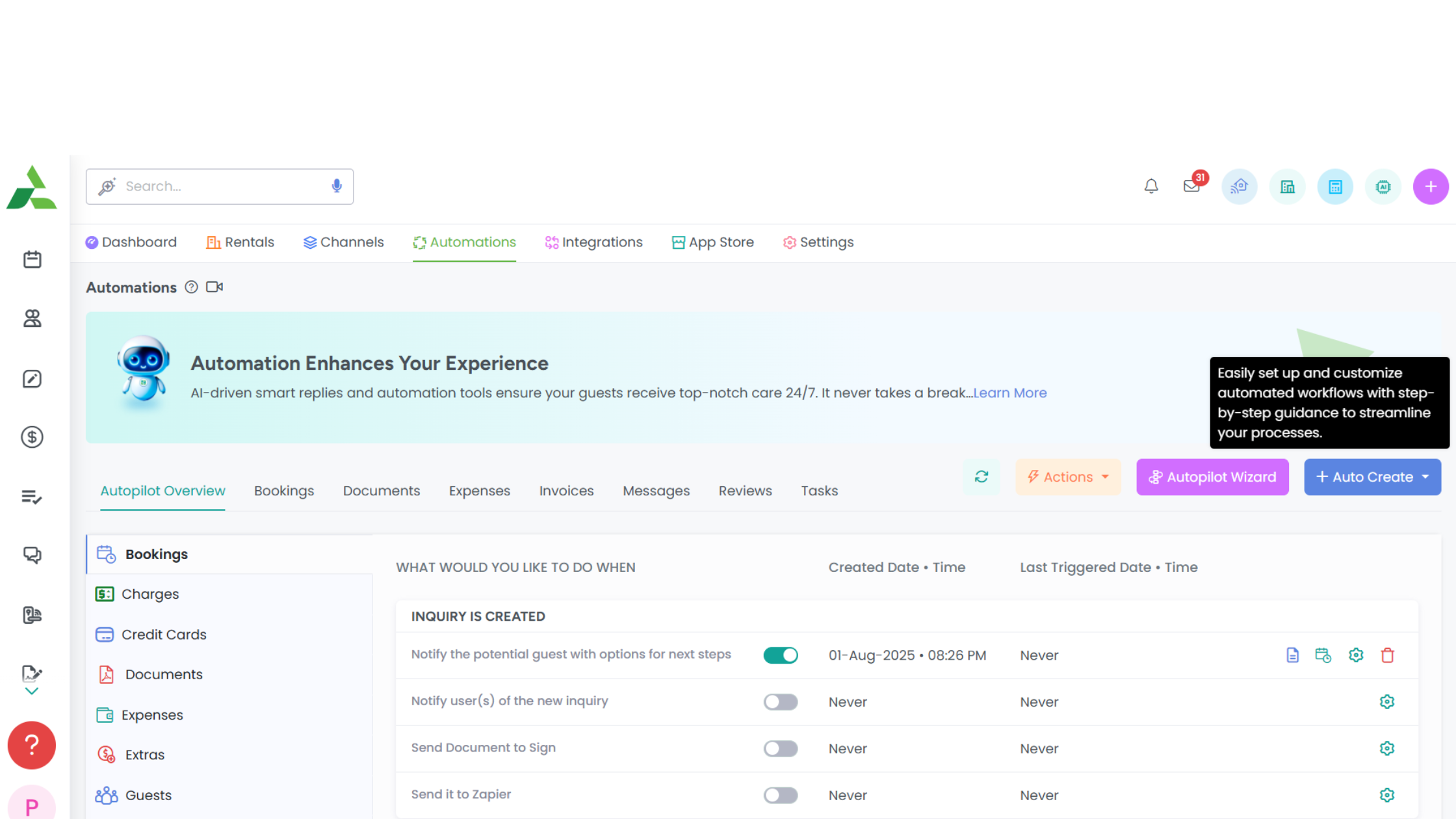Delete the guest notification automation with trash icon
This screenshot has height=819, width=1456.
click(x=1387, y=655)
